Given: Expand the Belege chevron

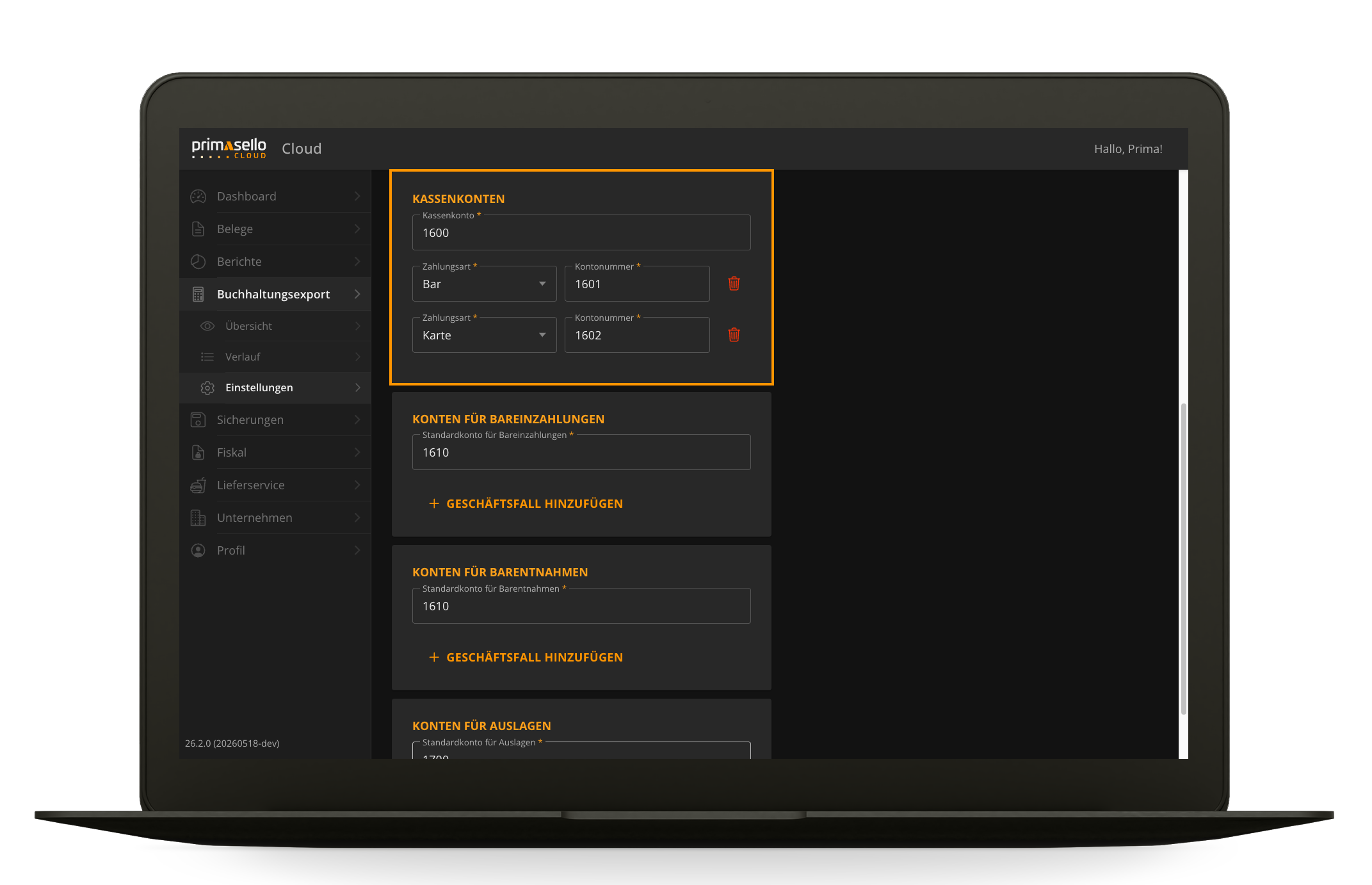Looking at the screenshot, I should coord(357,229).
